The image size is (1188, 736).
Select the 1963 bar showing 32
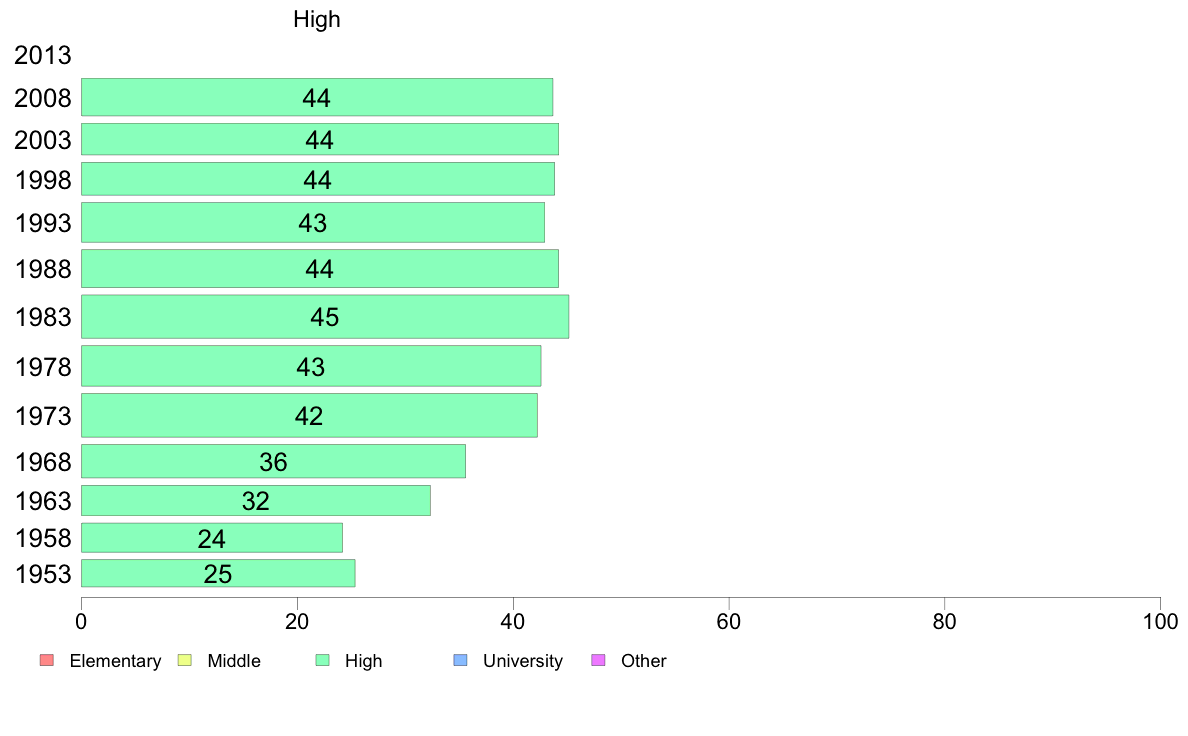click(x=256, y=500)
